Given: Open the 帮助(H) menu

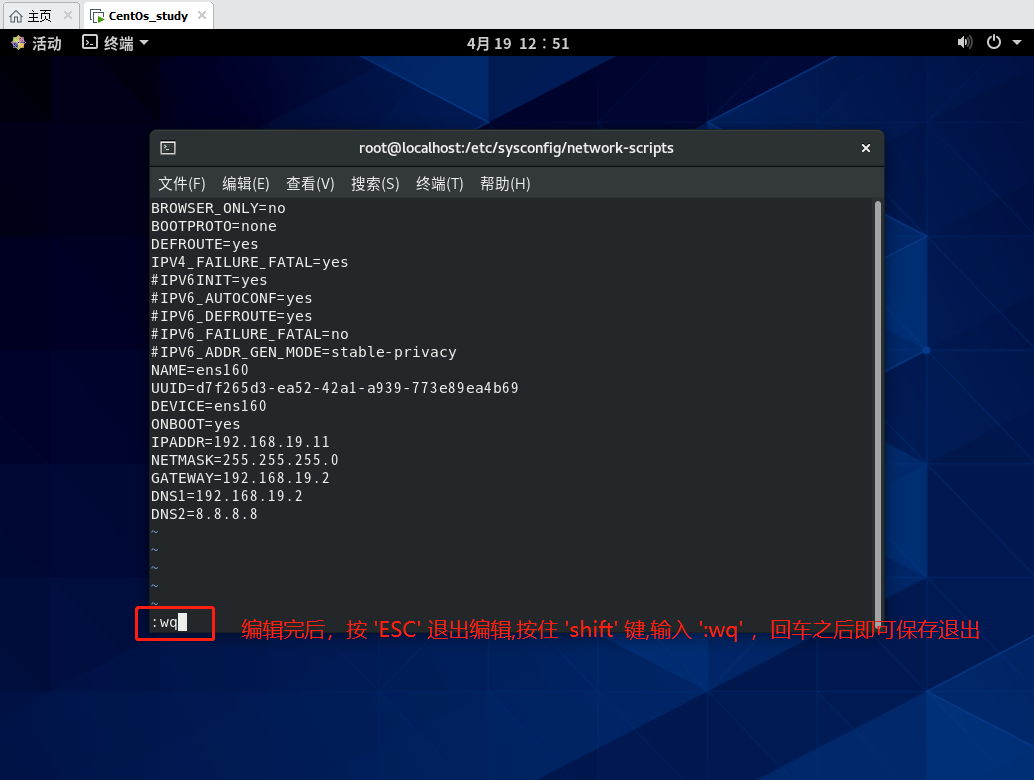Looking at the screenshot, I should tap(505, 184).
